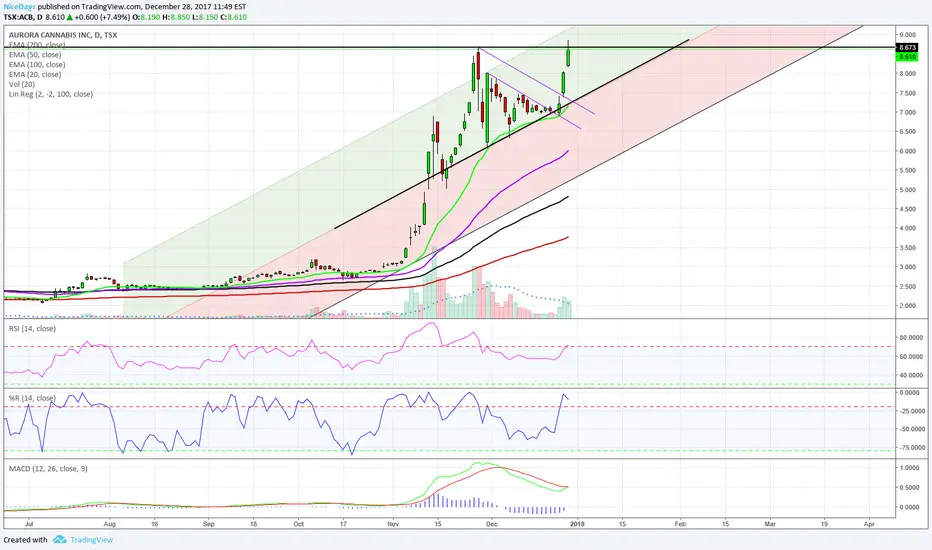The width and height of the screenshot is (932, 550).
Task: Click the MACD (12, 26, close, 9) label
Action: 48,469
